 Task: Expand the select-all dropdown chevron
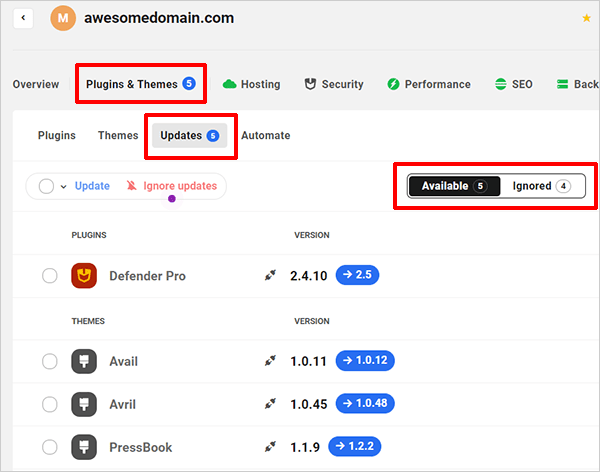63,187
